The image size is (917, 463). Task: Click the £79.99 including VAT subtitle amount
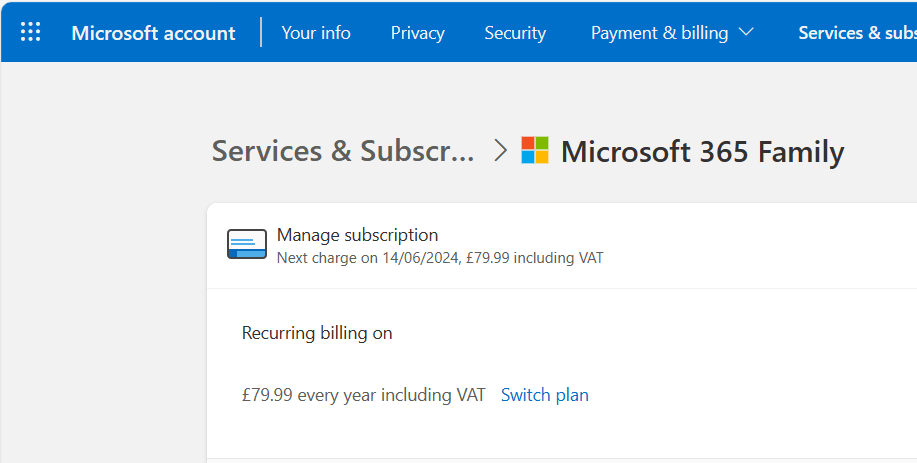535,258
